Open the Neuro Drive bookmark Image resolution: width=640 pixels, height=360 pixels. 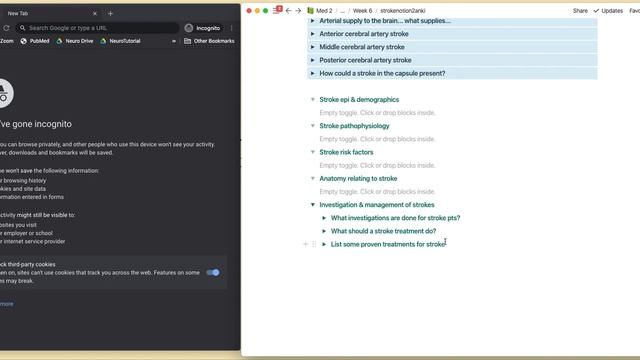[x=75, y=41]
